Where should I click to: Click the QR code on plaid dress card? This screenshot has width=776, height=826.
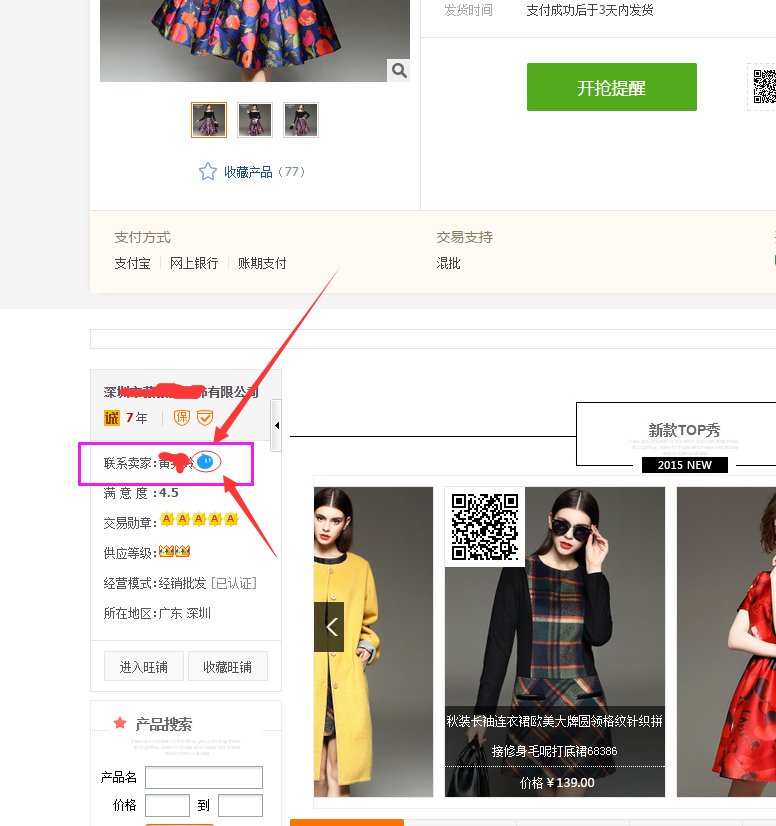pos(485,526)
